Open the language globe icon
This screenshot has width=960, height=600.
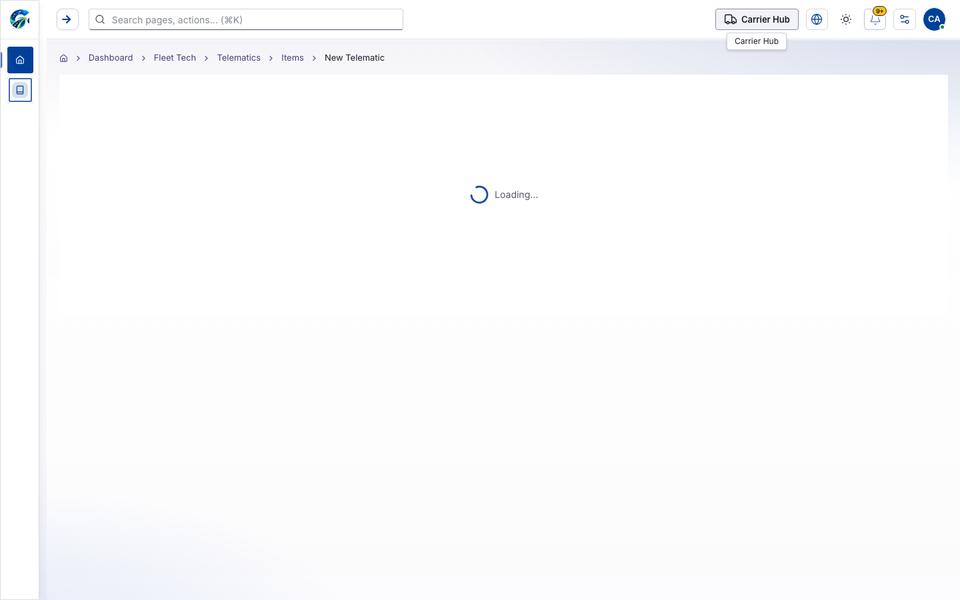(817, 20)
